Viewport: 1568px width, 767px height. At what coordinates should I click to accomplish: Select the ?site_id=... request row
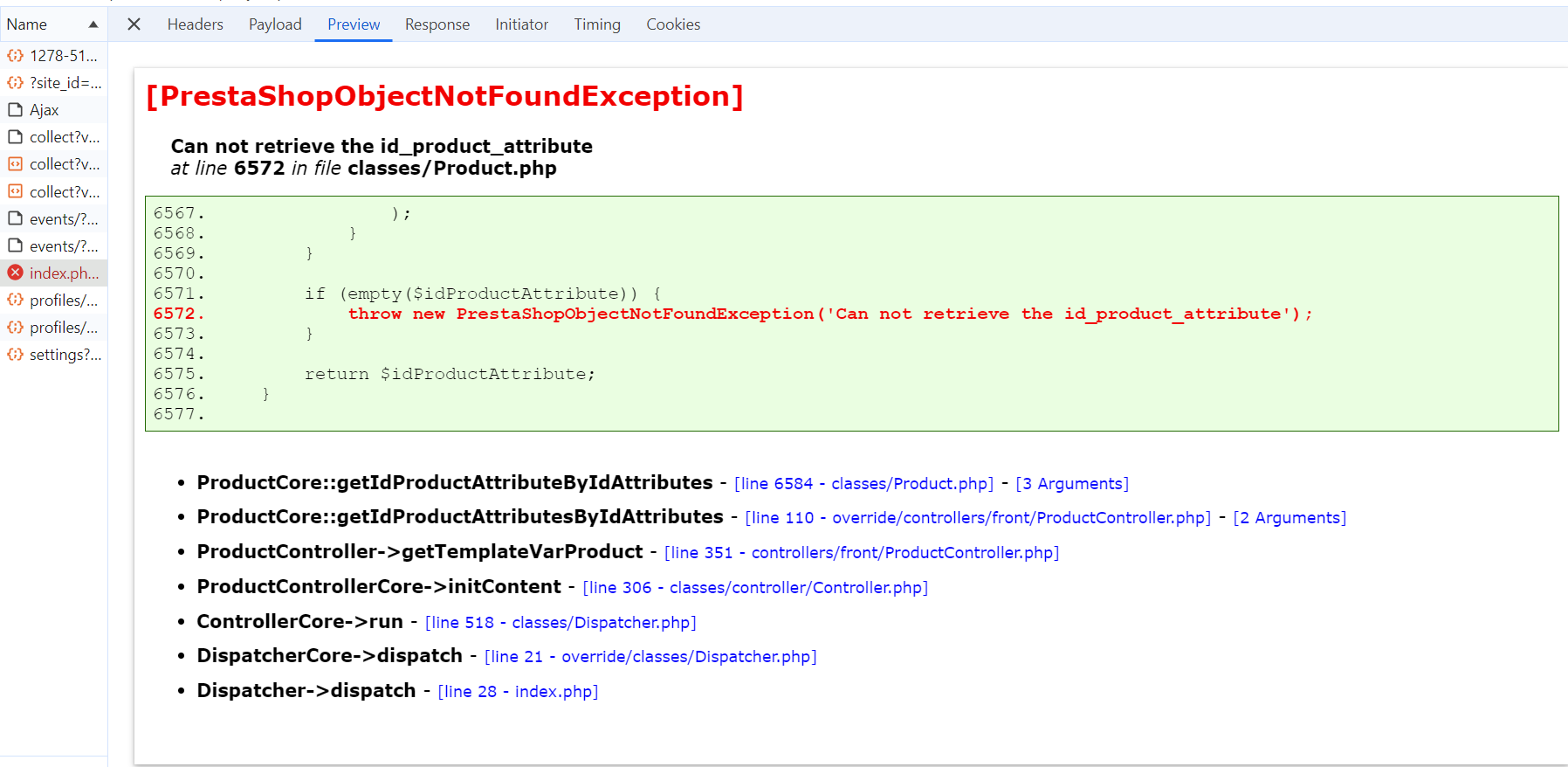(54, 83)
